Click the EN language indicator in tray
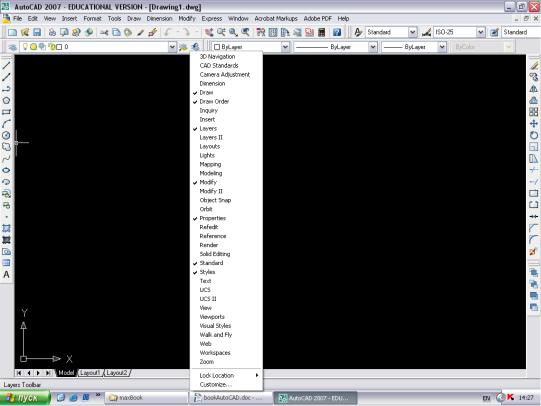This screenshot has width=541, height=406. 486,398
